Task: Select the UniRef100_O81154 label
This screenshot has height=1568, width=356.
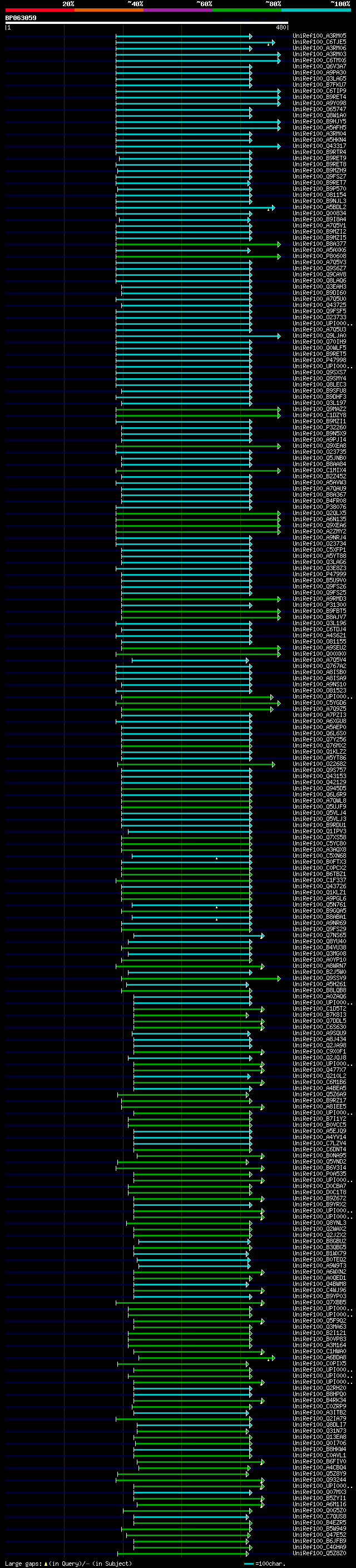Action: pyautogui.click(x=319, y=195)
